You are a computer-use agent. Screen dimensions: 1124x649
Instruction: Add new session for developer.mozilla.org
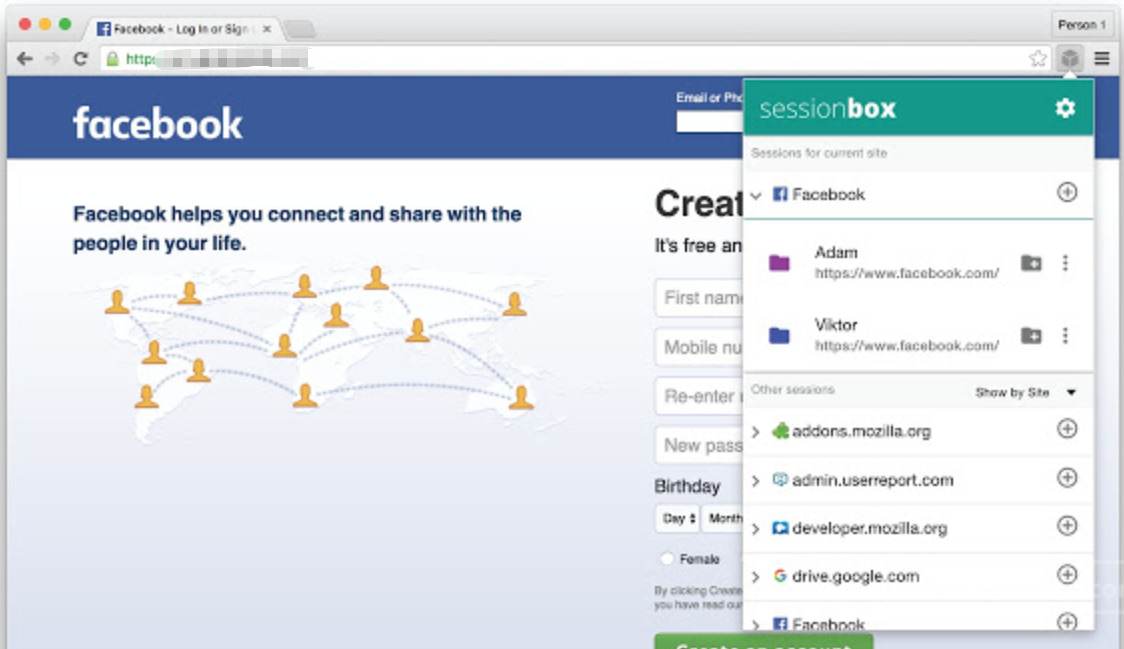click(x=1067, y=526)
